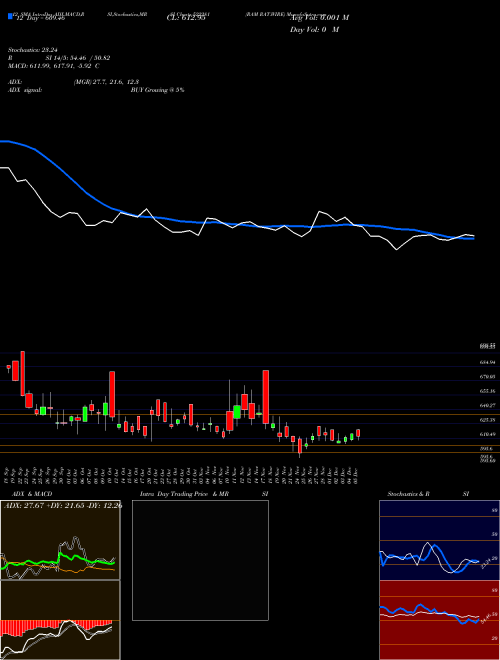Image resolution: width=500 pixels, height=660 pixels.
Task: Click the 'Intra Day Trading Price & MR' panel title
Action: (x=184, y=494)
